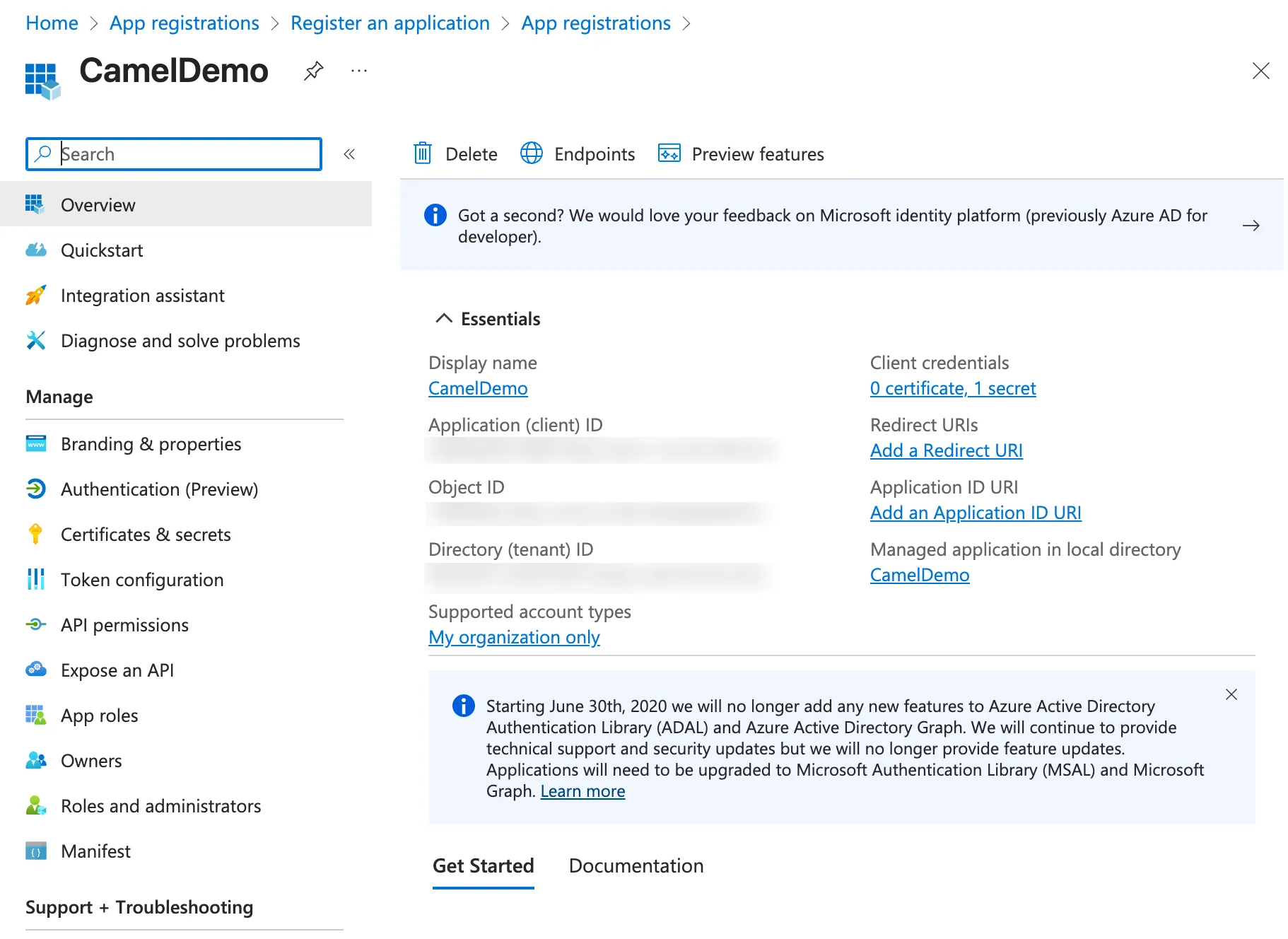The width and height of the screenshot is (1288, 939).
Task: Click Add an Application ID URI link
Action: point(976,513)
